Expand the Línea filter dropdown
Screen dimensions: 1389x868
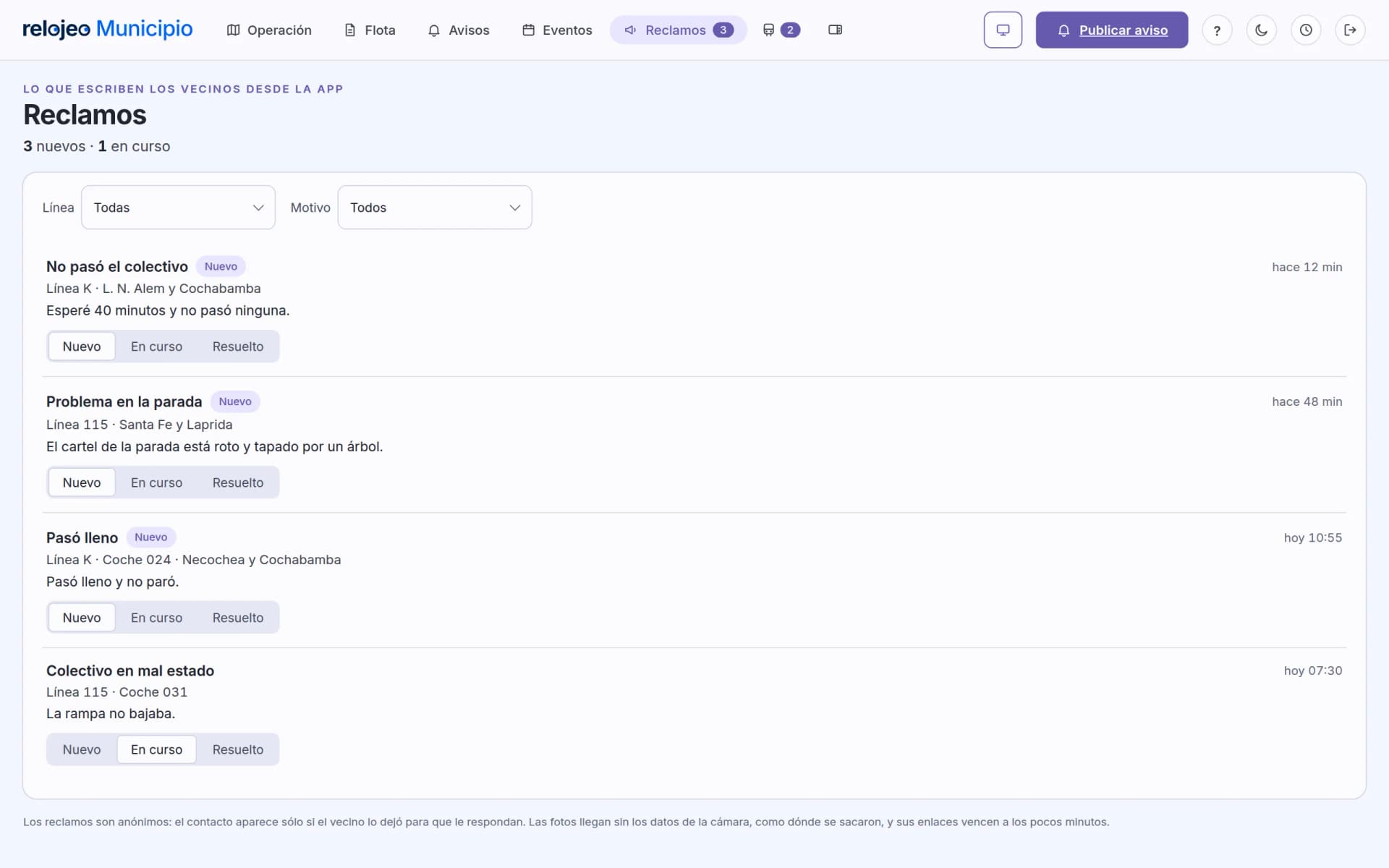(178, 208)
